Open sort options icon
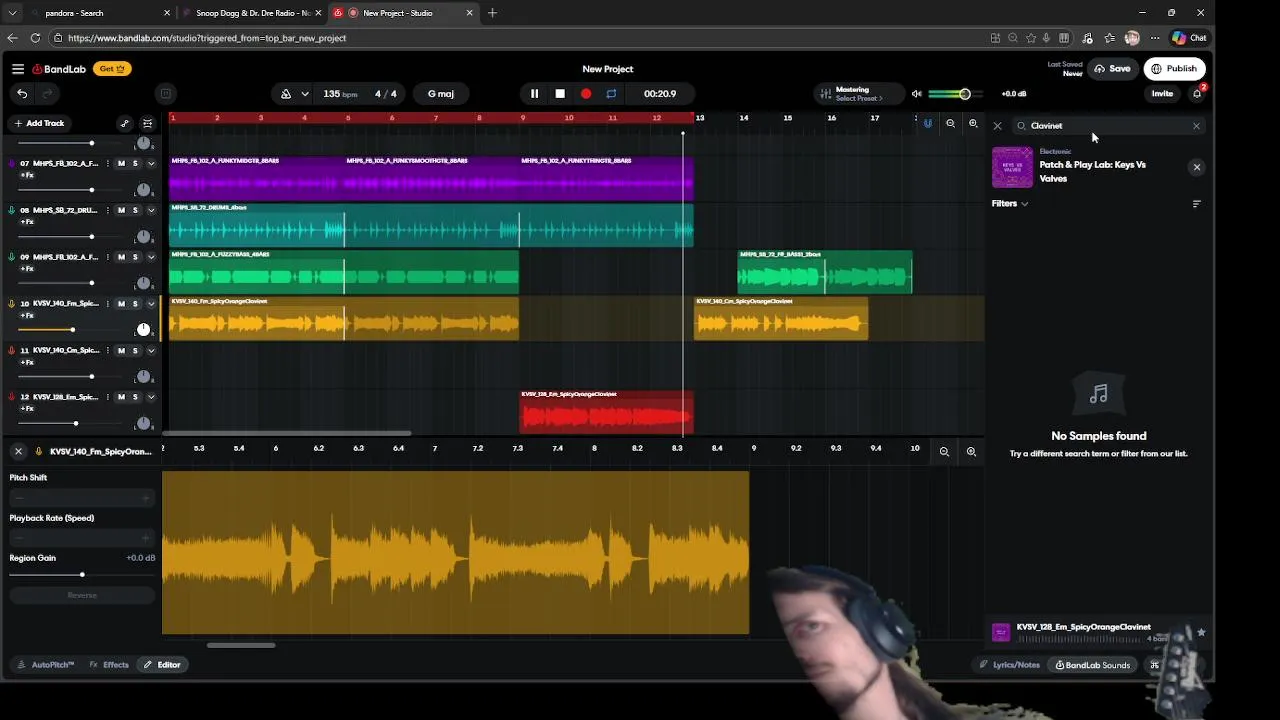This screenshot has width=1280, height=720. 1197,204
